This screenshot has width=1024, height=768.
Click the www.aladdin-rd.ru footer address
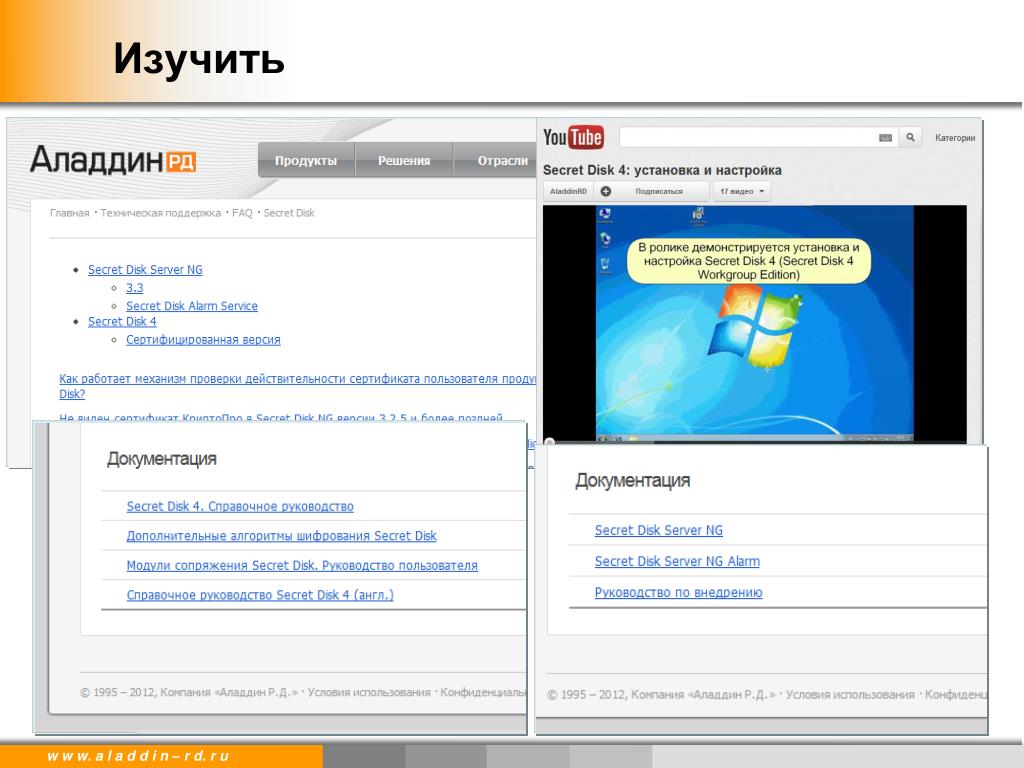pyautogui.click(x=138, y=756)
